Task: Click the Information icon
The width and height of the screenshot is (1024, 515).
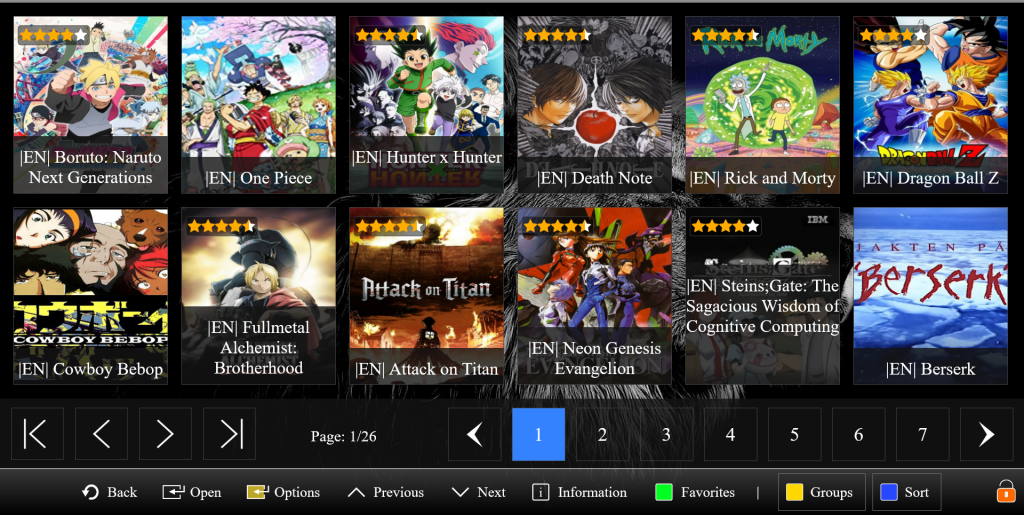Action: (540, 492)
